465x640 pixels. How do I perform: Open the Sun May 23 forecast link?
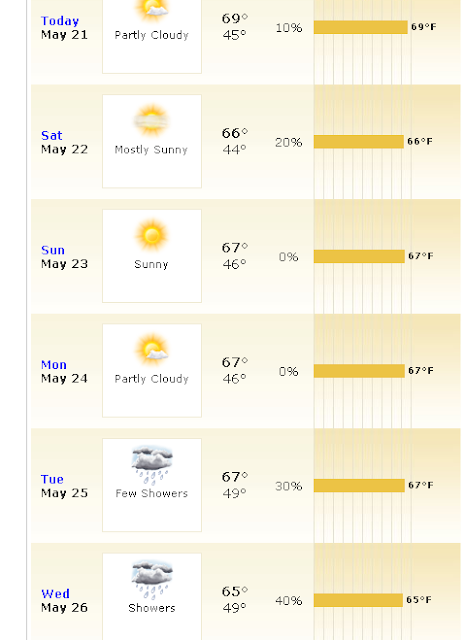click(x=53, y=250)
